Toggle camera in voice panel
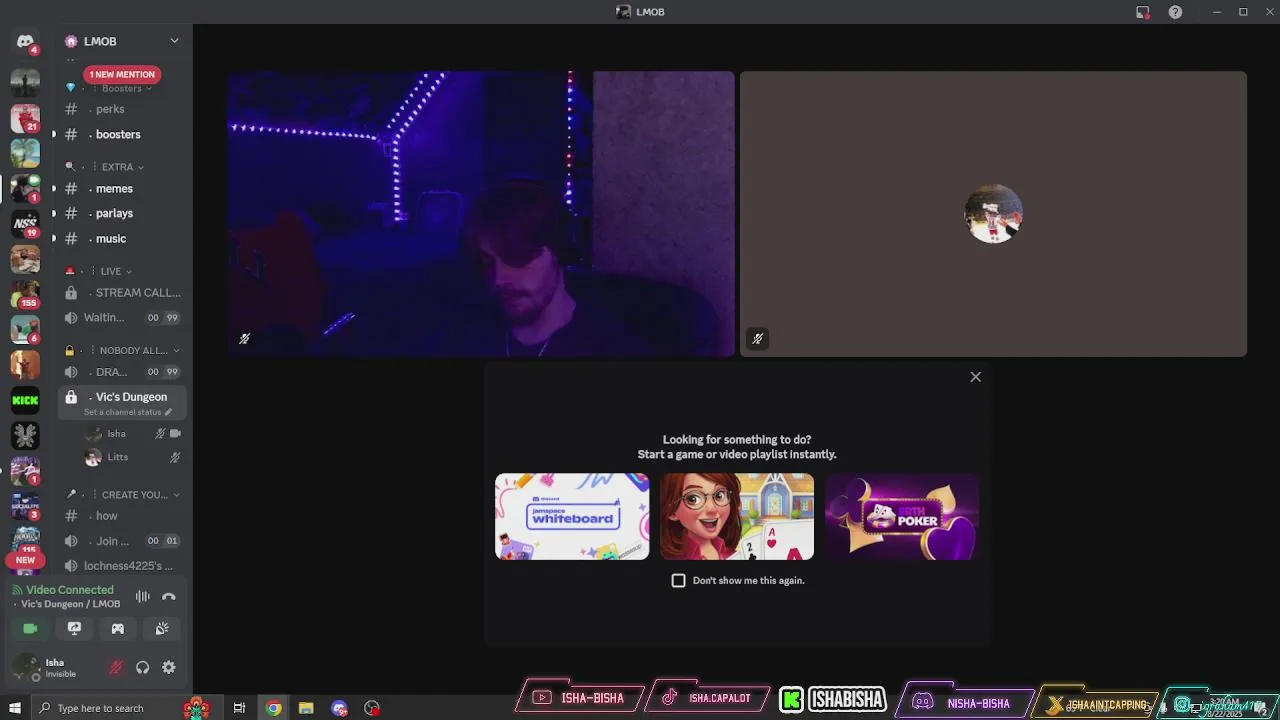 30,628
